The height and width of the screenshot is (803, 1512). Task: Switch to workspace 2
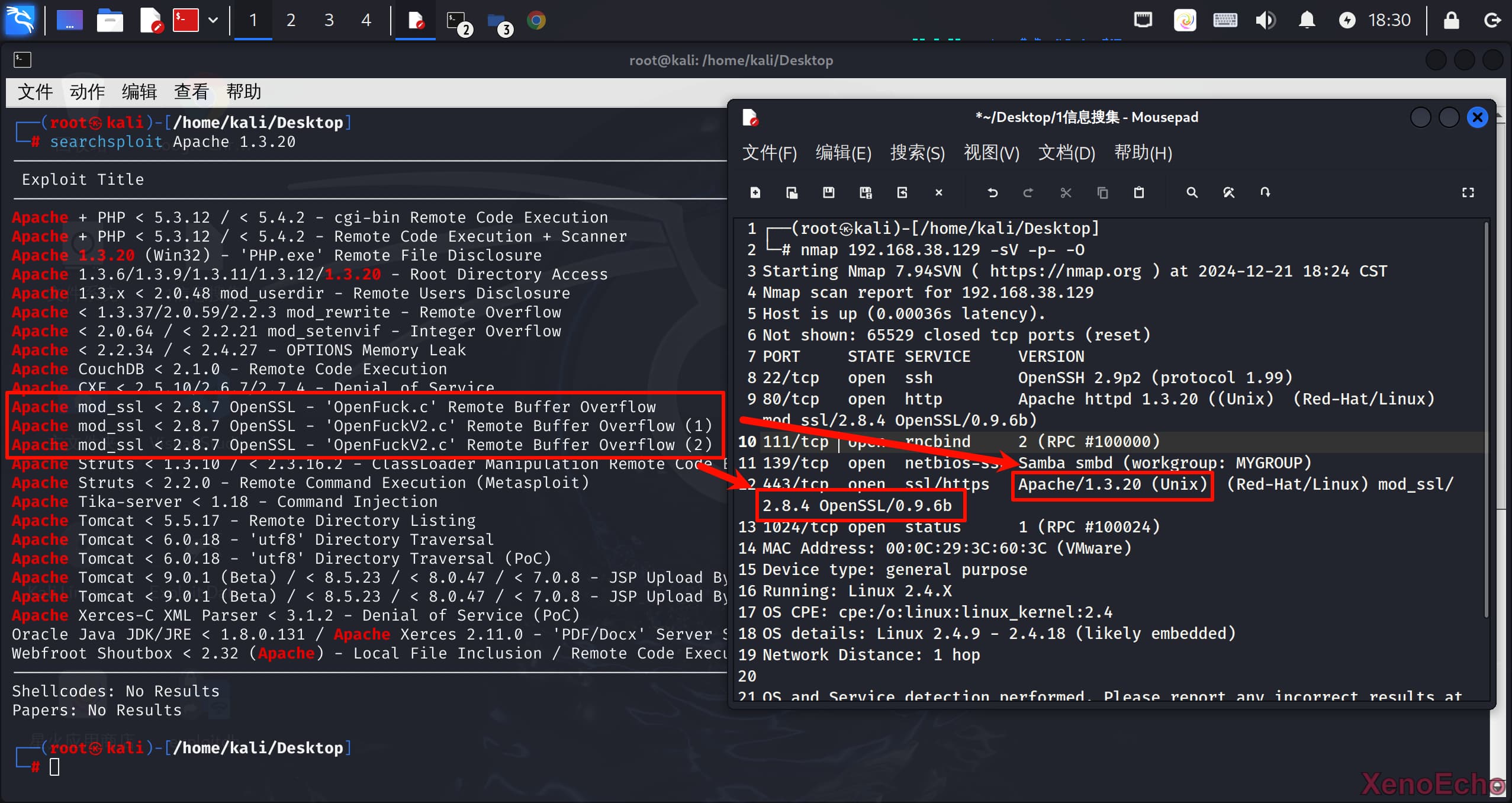click(291, 21)
